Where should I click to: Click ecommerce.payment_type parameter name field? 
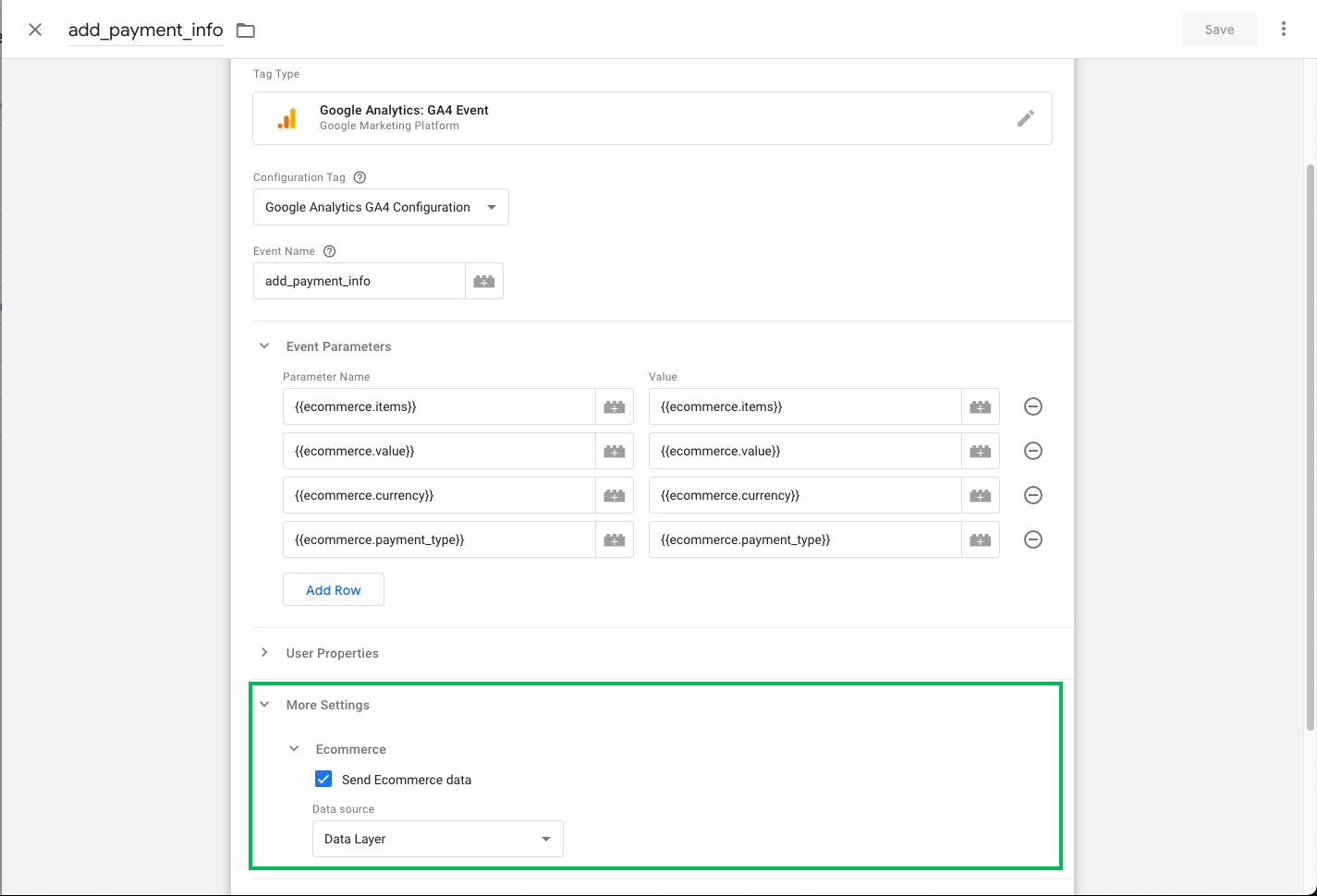pyautogui.click(x=439, y=539)
